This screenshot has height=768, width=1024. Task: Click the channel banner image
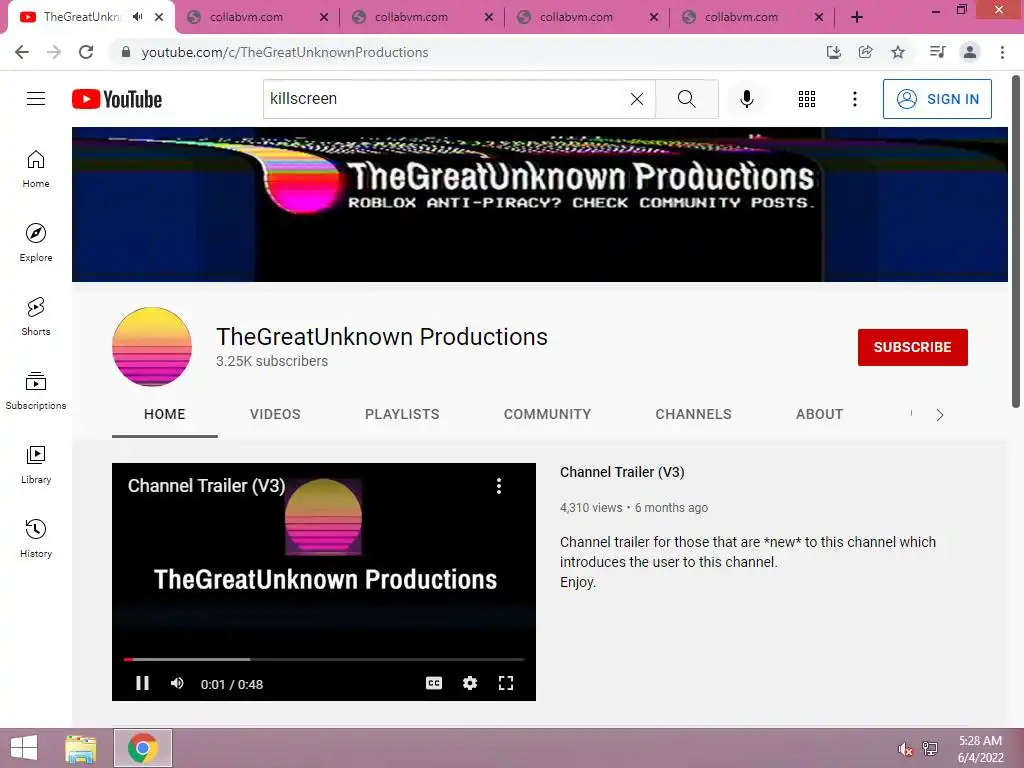click(x=539, y=204)
